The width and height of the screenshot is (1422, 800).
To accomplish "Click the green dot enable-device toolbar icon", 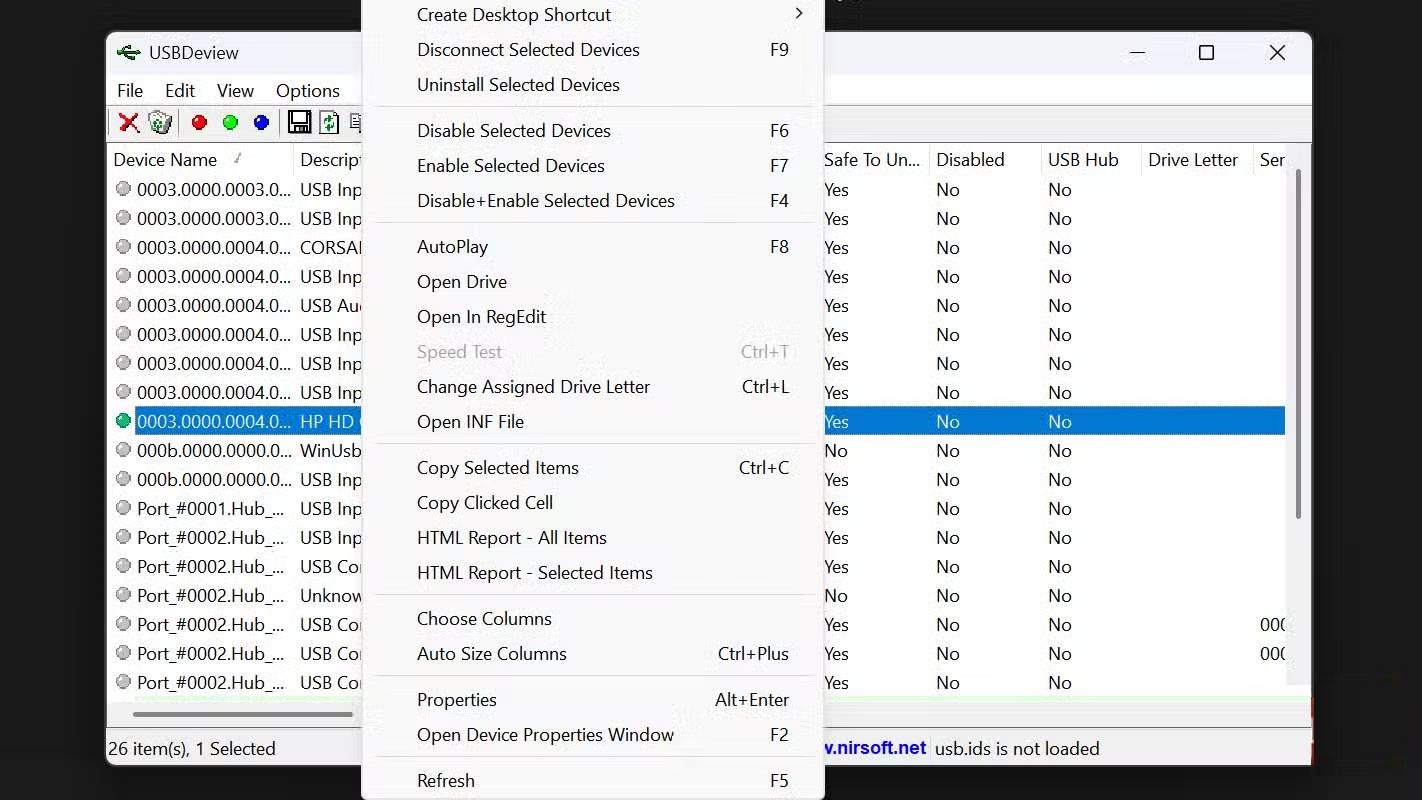I will [230, 122].
